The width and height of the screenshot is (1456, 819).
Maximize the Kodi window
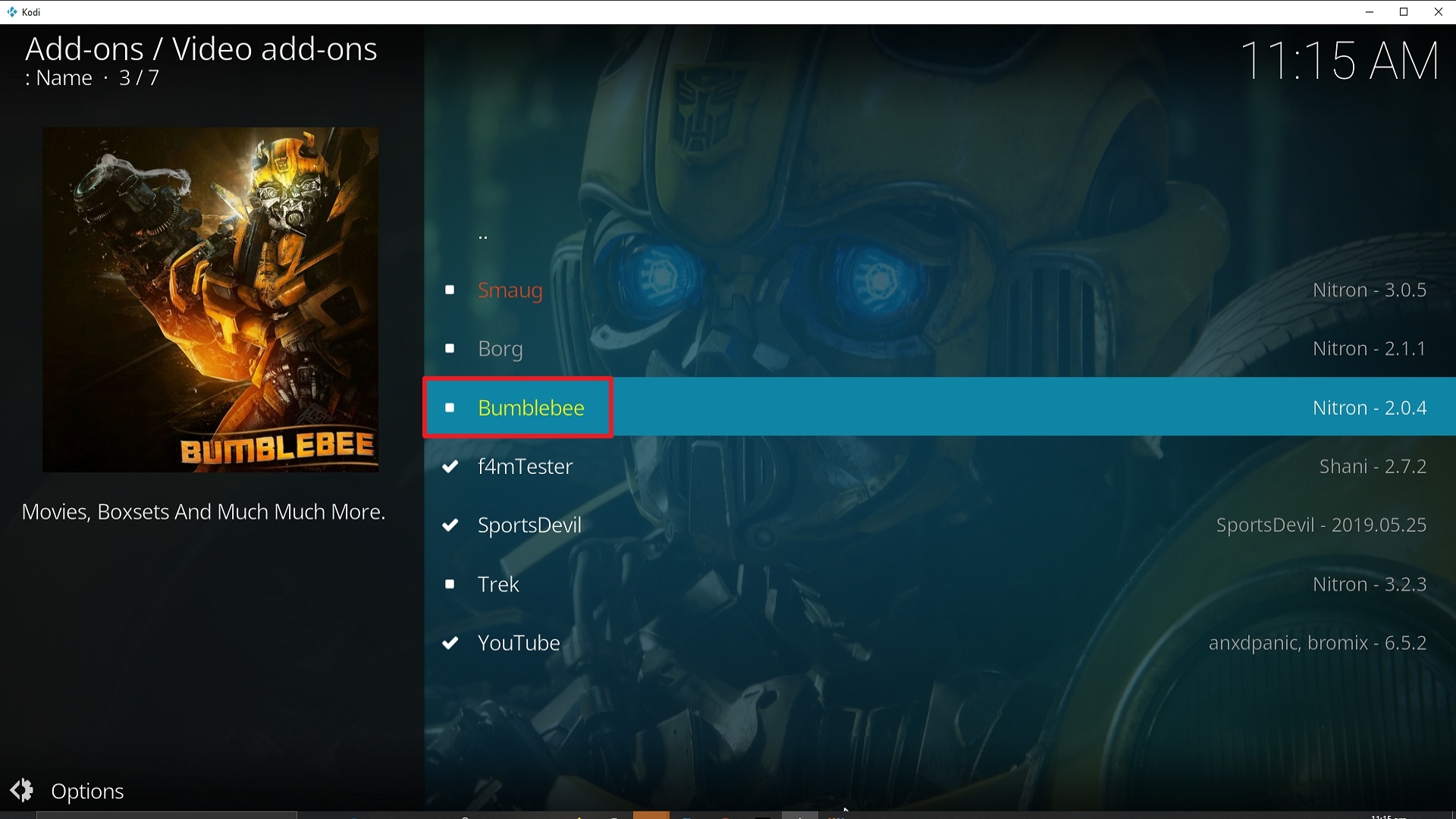click(1404, 11)
